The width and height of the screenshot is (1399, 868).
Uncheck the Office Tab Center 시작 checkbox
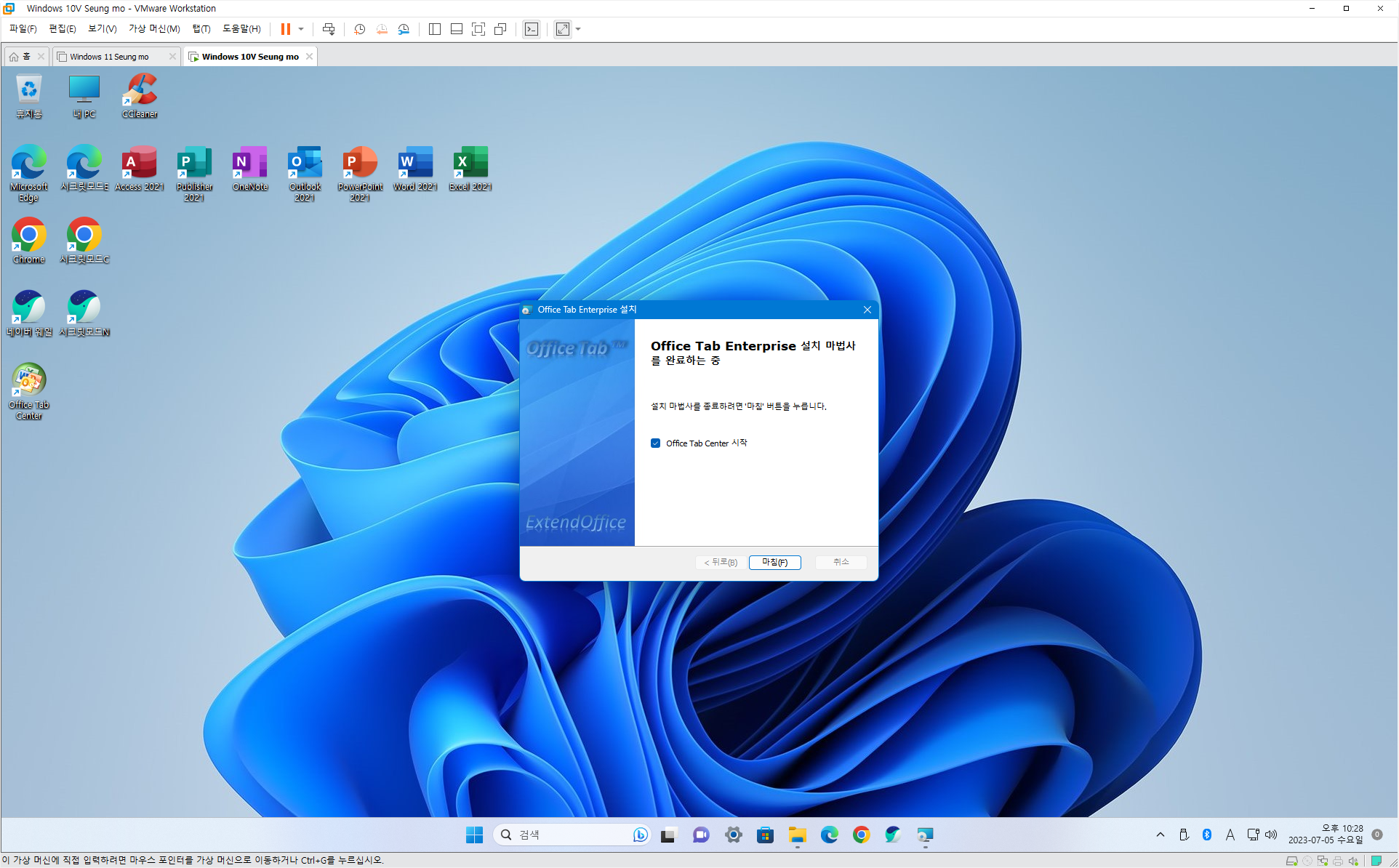coord(656,443)
